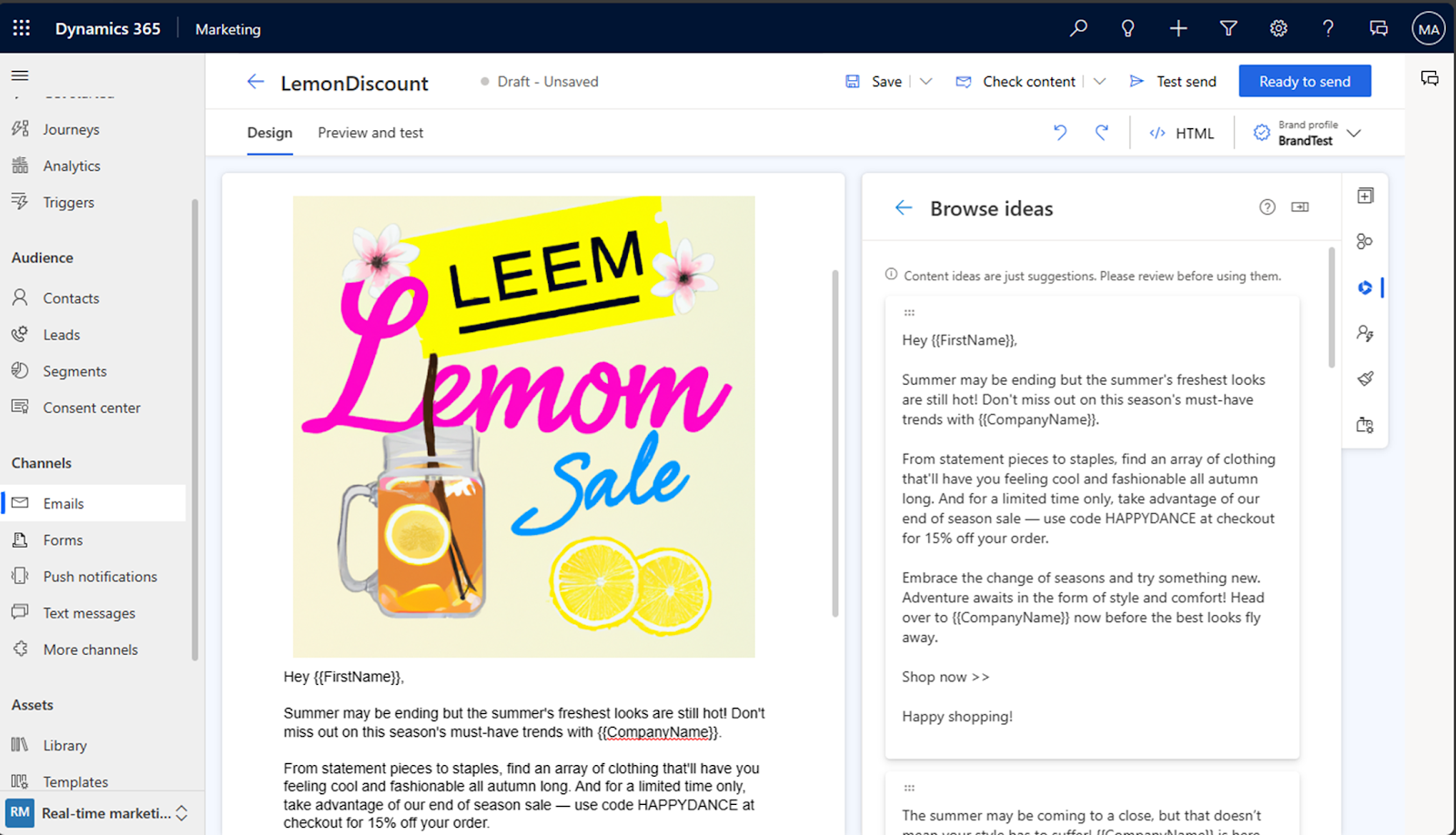Click the undo arrow icon
This screenshot has width=1456, height=835.
pos(1060,133)
